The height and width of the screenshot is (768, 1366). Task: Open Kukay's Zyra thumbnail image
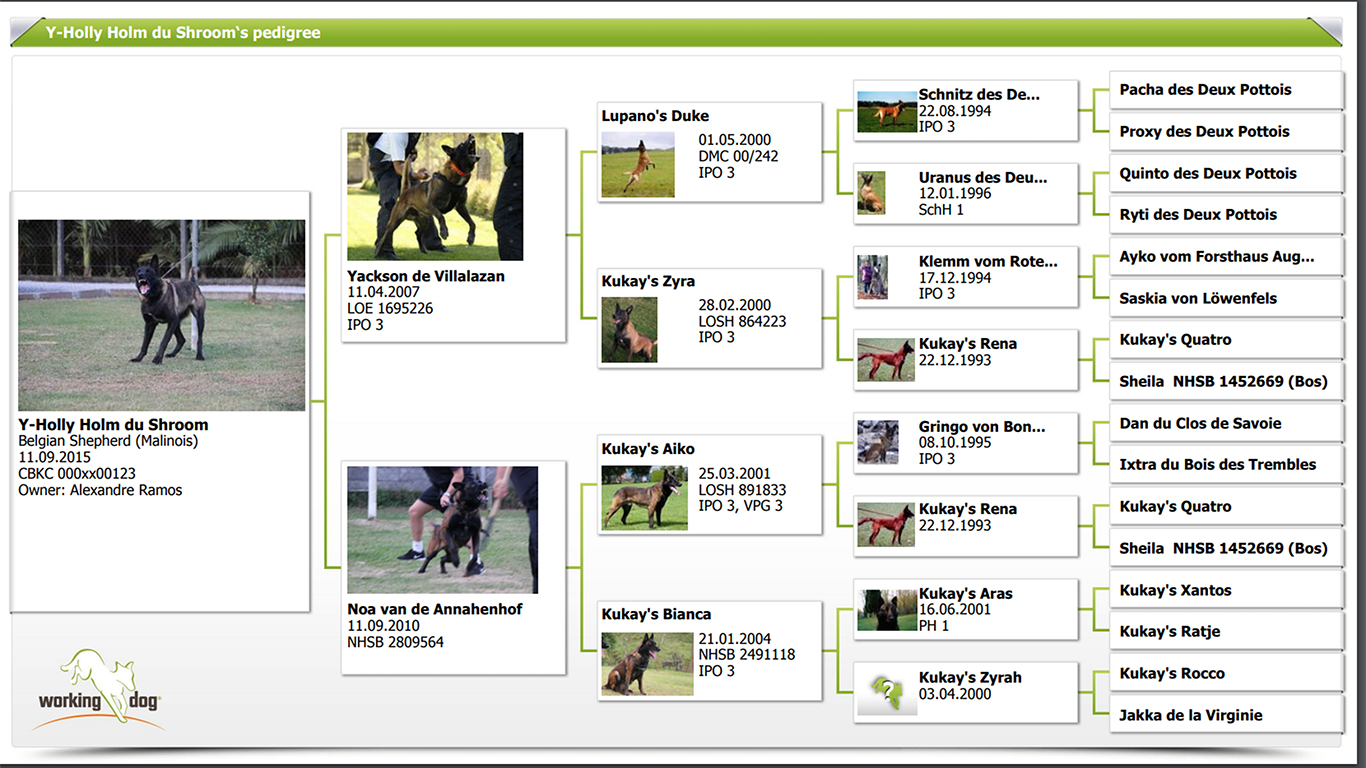(629, 330)
